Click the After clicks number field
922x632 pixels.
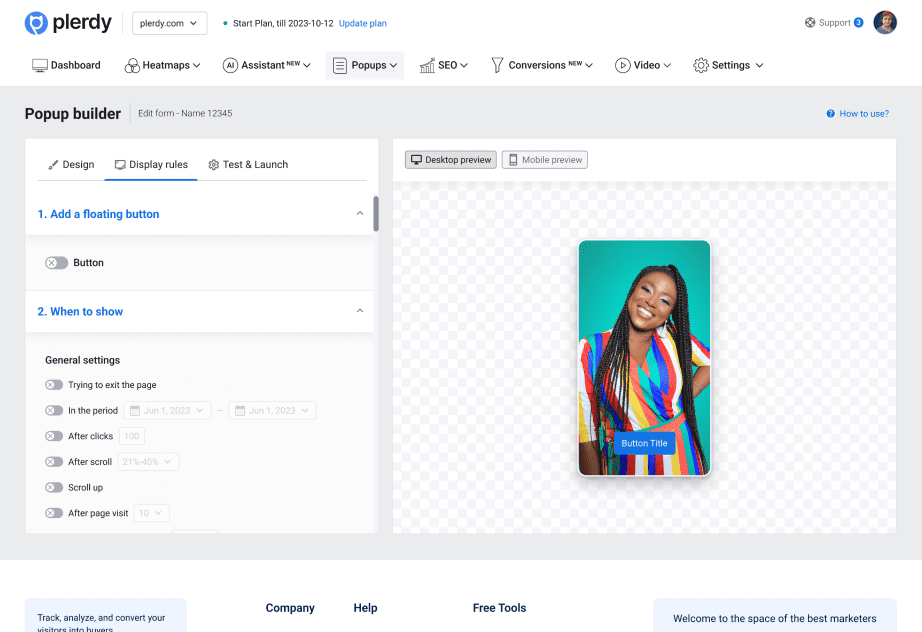(x=132, y=436)
